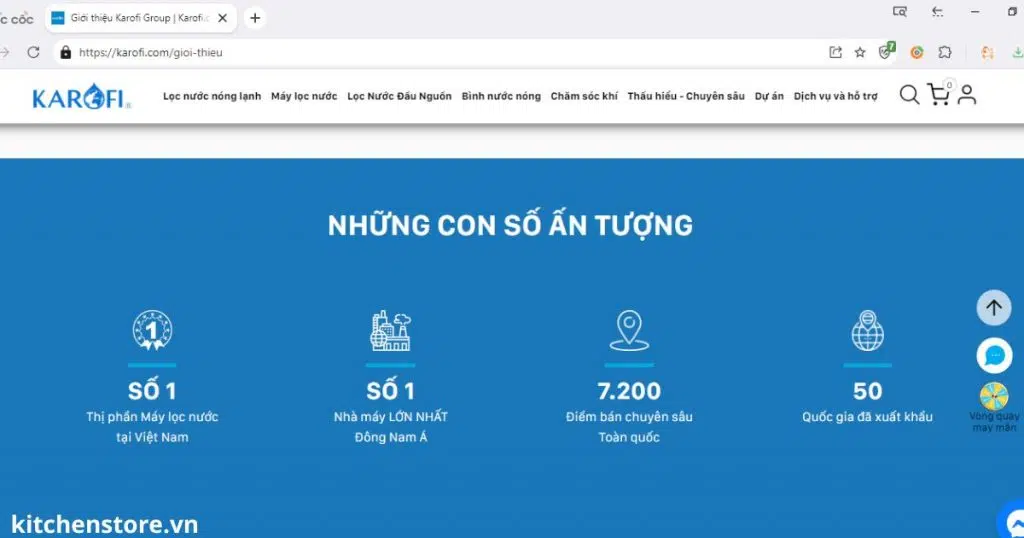Click the Messenger icon at bottom right
Screen dimensions: 1024x538
[x=1012, y=520]
